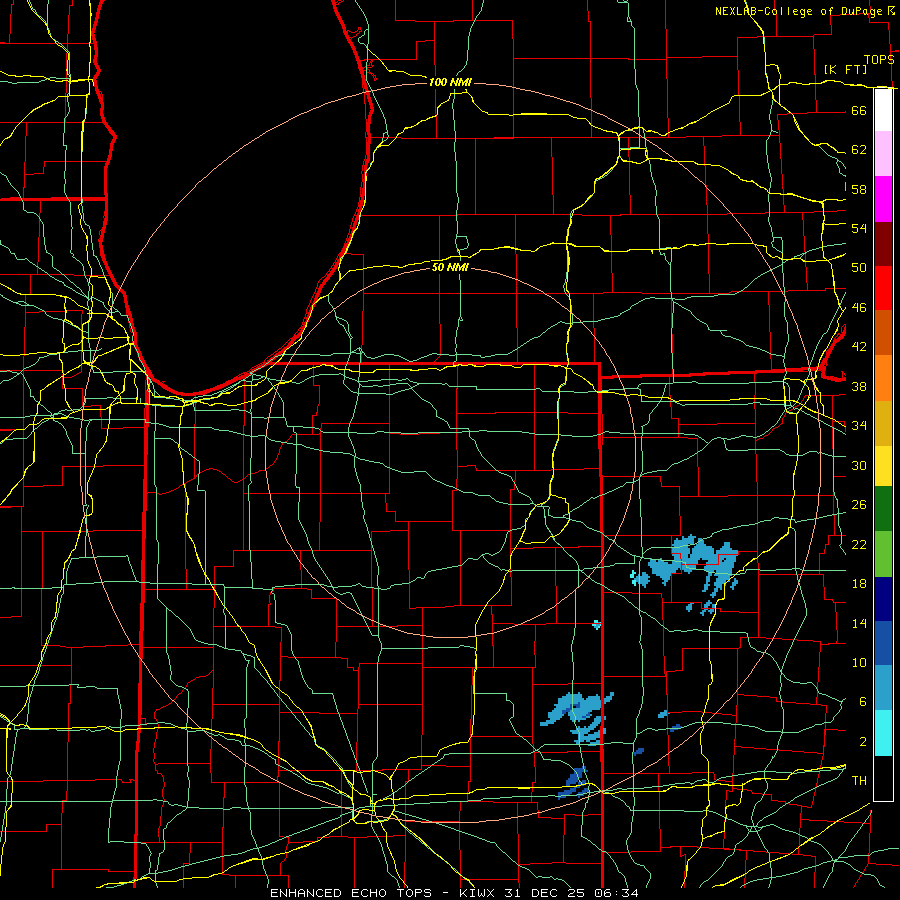Click the "14" legend value

click(859, 623)
